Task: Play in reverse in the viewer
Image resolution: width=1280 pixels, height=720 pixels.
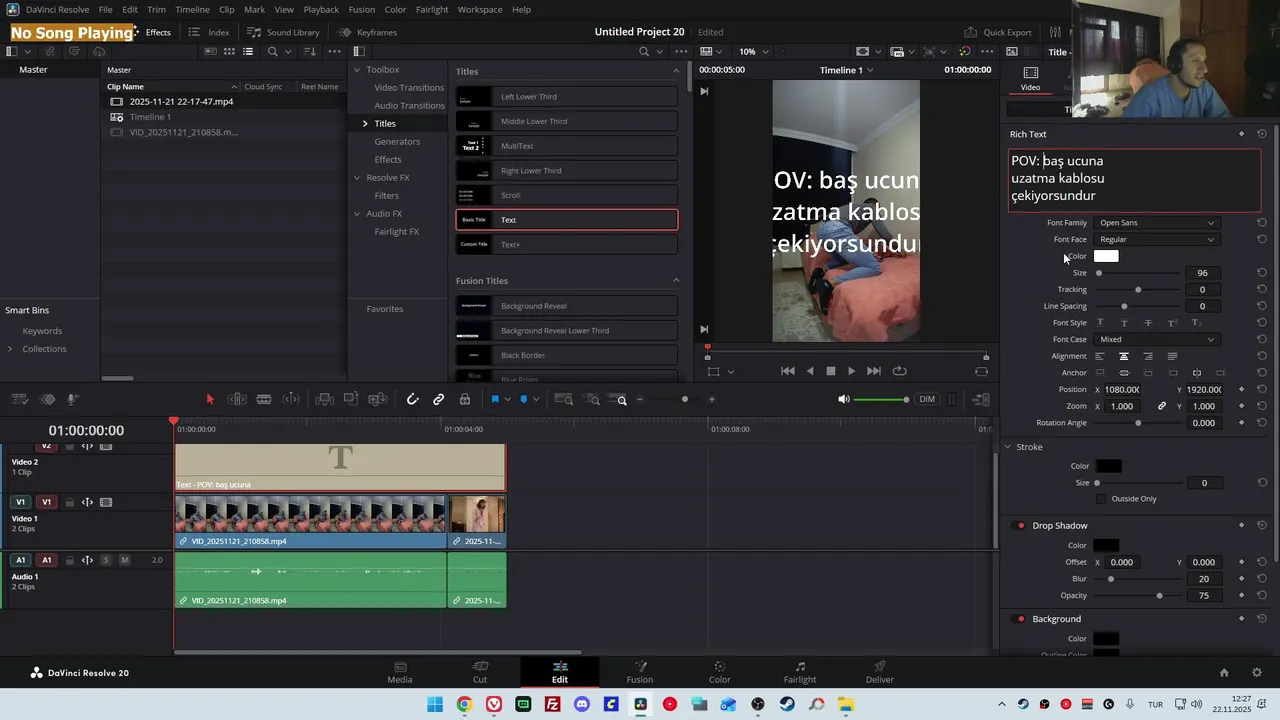Action: [810, 371]
